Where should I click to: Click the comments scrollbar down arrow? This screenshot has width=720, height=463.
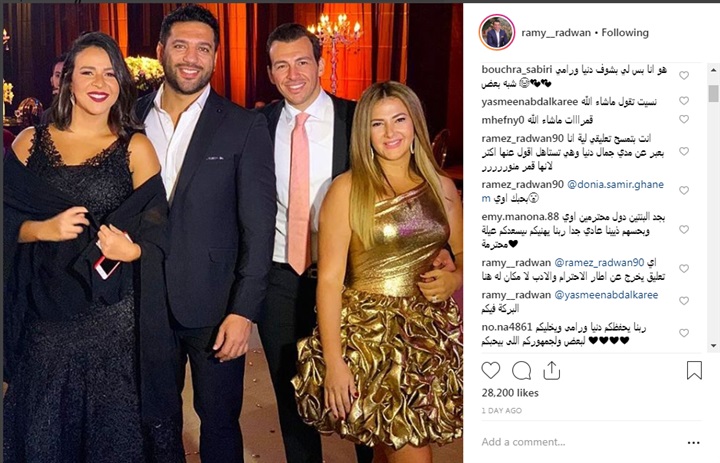point(713,345)
